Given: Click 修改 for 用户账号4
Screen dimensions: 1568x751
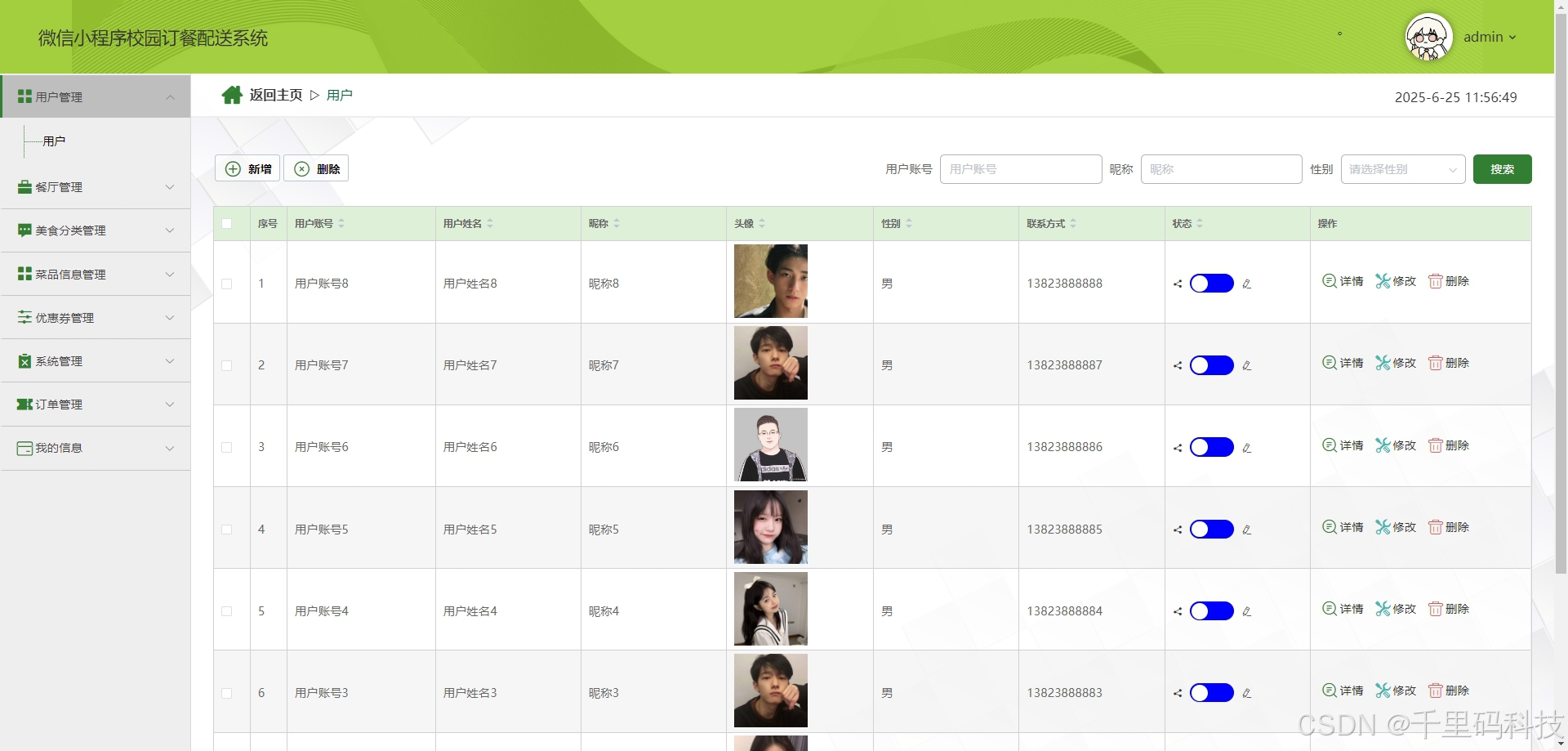Looking at the screenshot, I should point(1396,609).
